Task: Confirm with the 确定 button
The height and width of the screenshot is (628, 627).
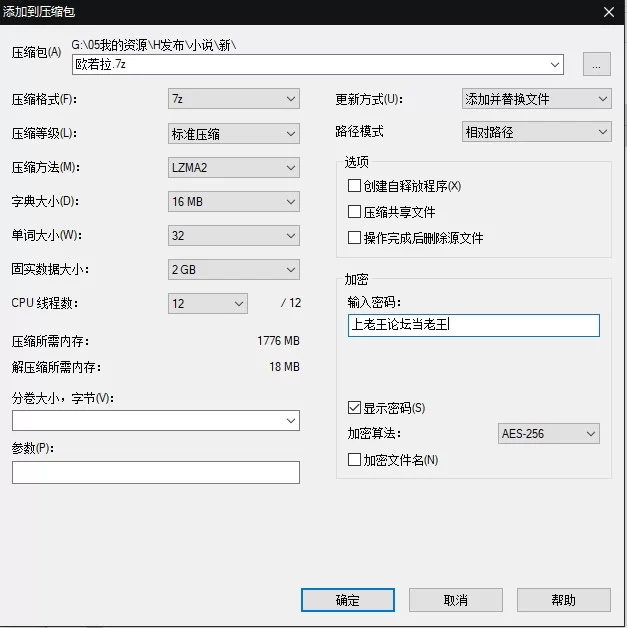Action: (x=348, y=600)
